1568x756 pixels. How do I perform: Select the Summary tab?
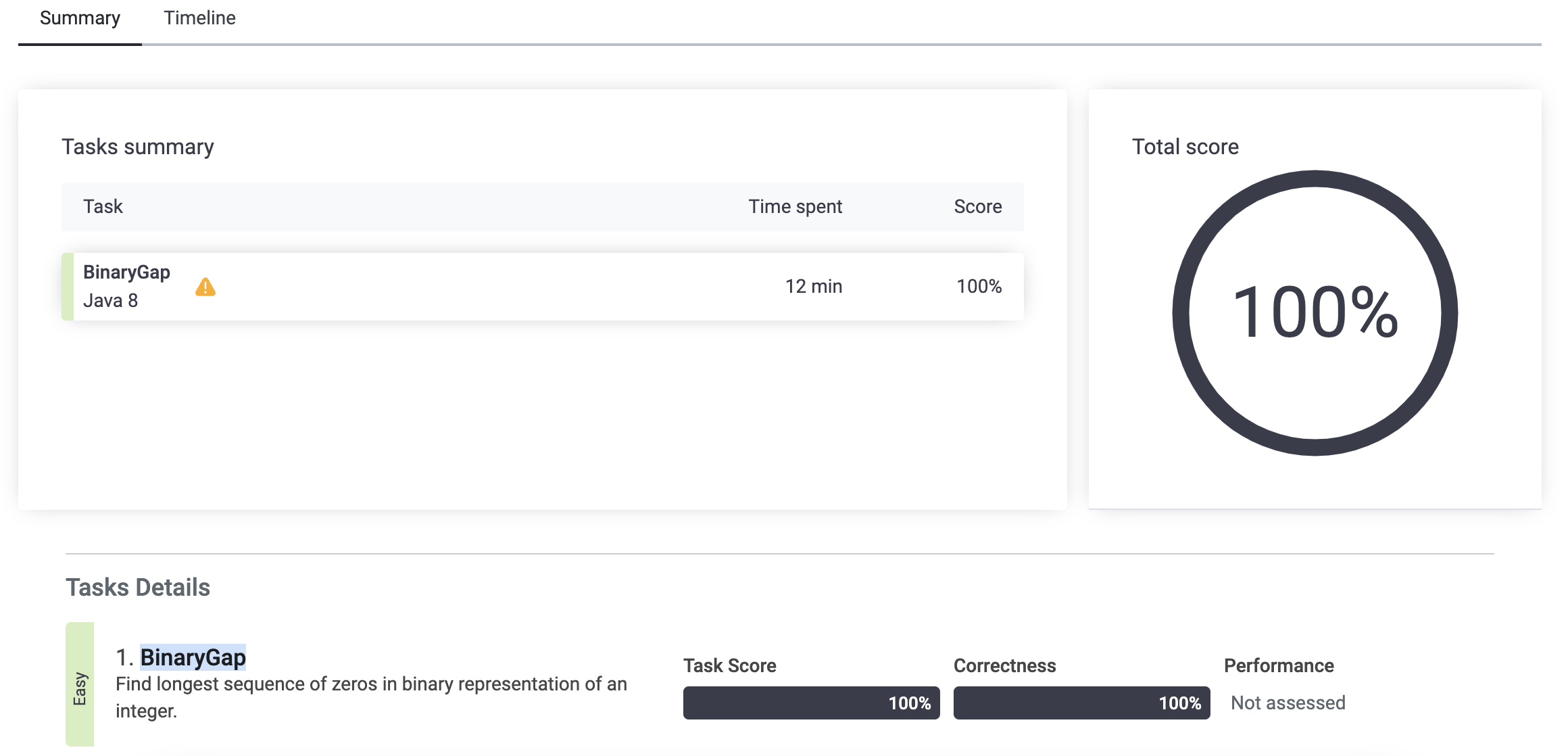coord(80,18)
